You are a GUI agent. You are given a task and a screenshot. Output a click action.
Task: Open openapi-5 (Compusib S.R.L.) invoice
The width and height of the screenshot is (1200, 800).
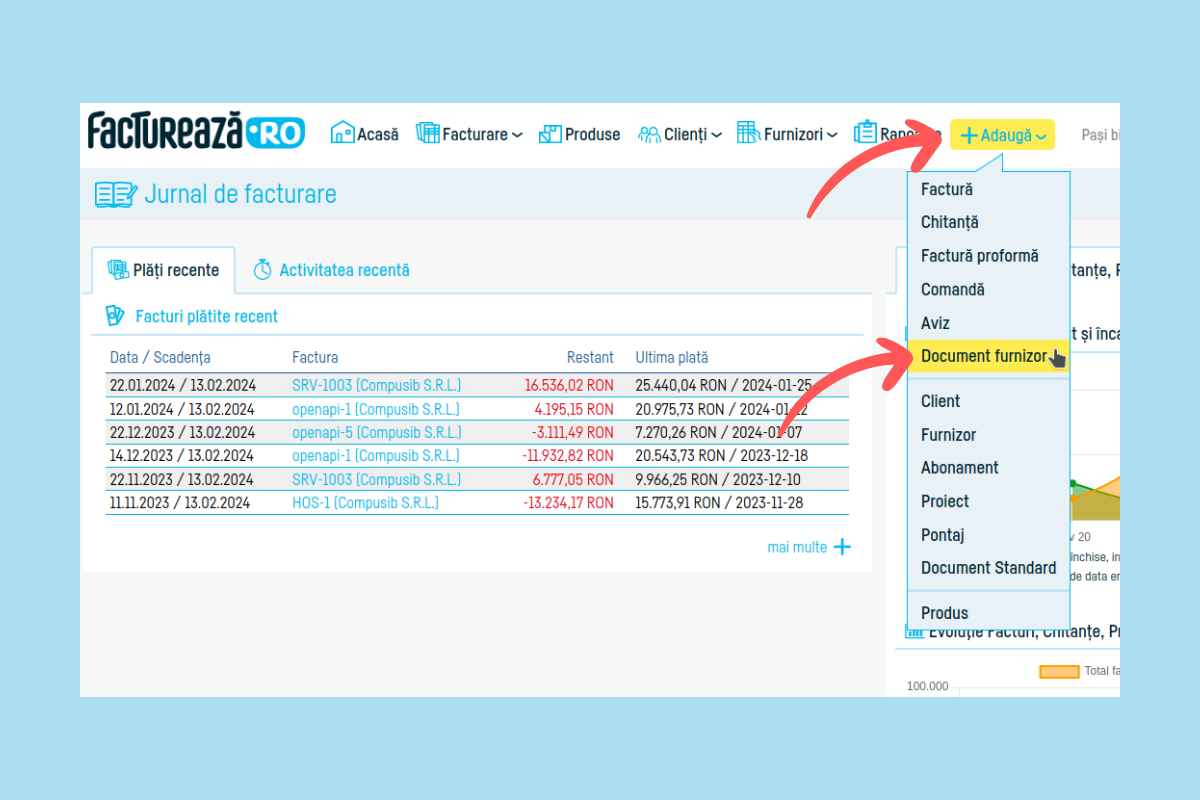coord(376,433)
